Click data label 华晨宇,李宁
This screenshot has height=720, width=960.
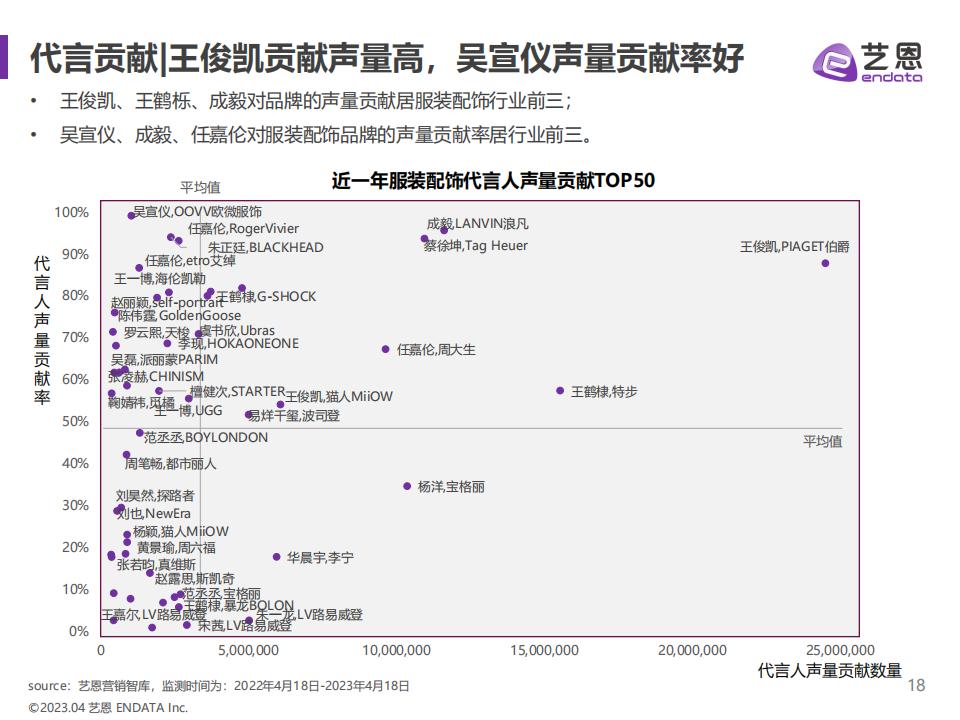(x=320, y=558)
